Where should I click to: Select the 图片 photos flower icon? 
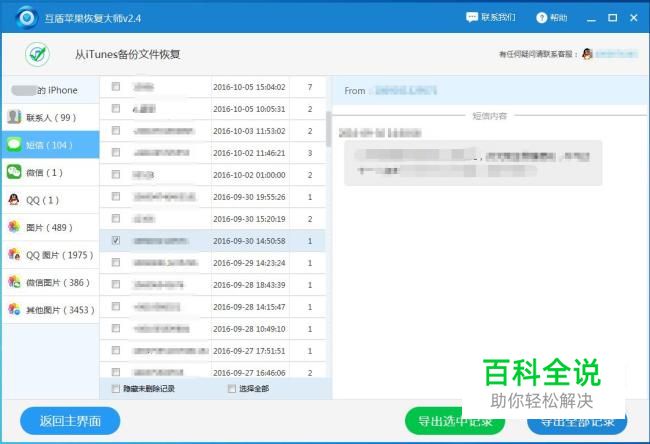coord(14,227)
